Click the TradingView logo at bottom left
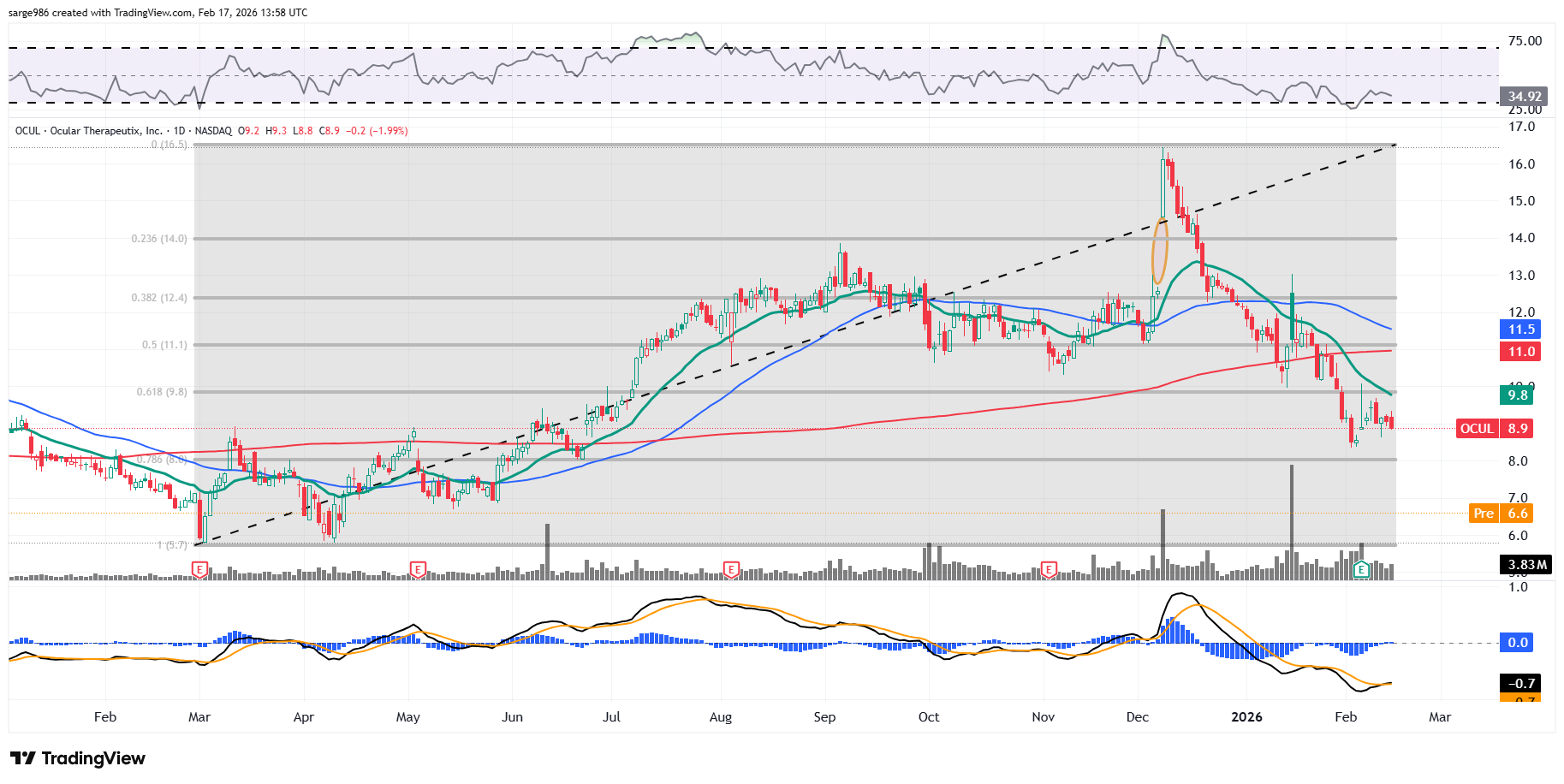Screen dimensions: 1564x784 tap(78, 758)
